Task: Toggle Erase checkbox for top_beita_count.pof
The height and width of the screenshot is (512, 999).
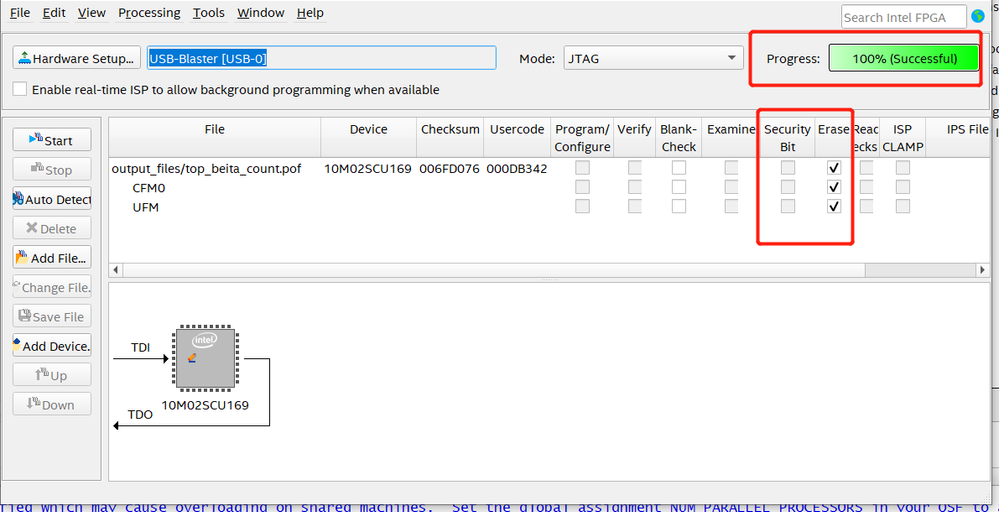Action: 833,168
